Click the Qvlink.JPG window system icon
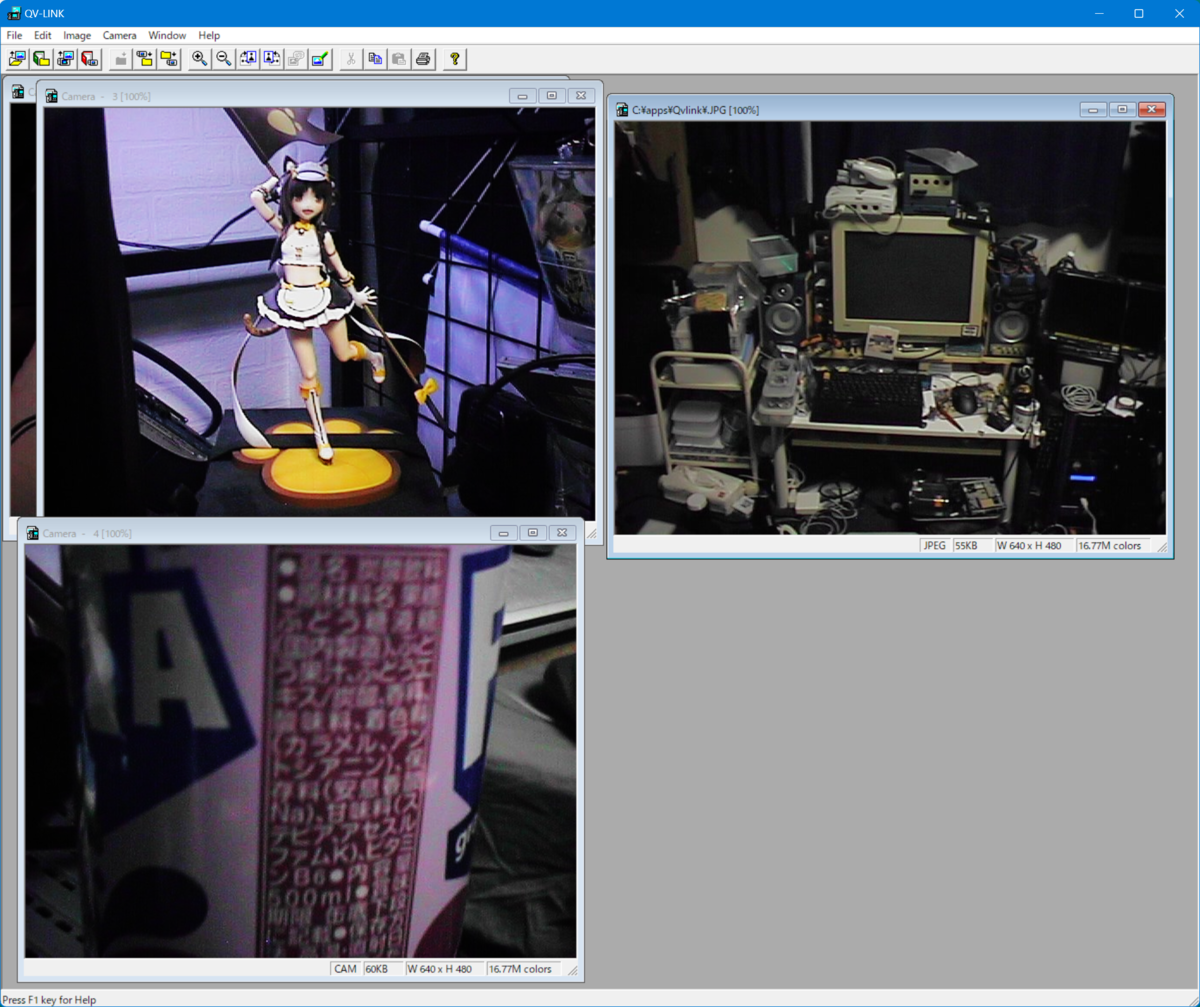This screenshot has height=1007, width=1200. point(622,109)
